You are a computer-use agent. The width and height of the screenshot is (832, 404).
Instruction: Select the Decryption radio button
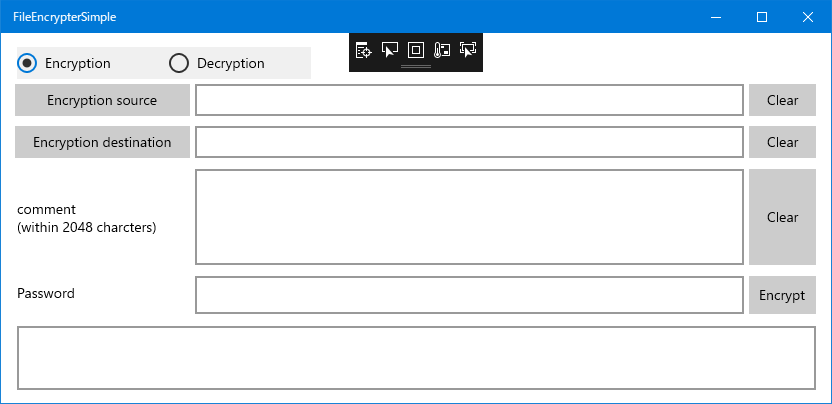point(216,63)
